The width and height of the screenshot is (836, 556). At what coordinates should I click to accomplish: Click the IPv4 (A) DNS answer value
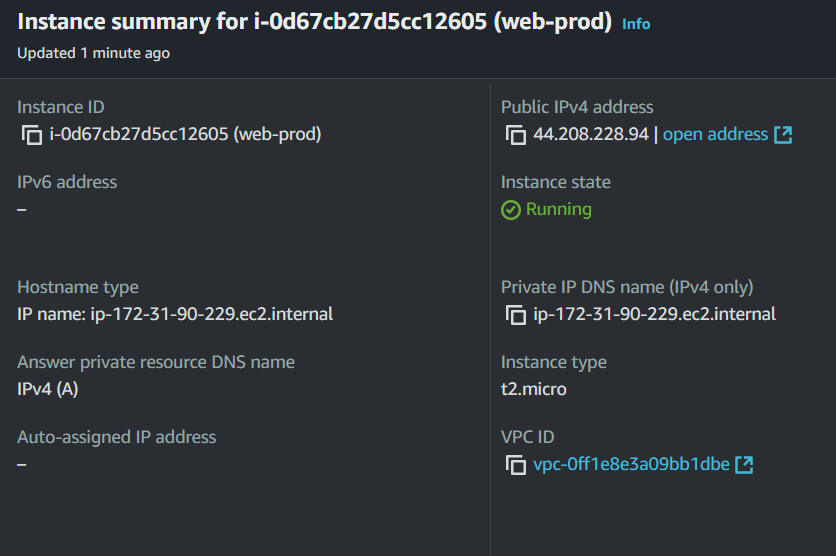pyautogui.click(x=48, y=389)
